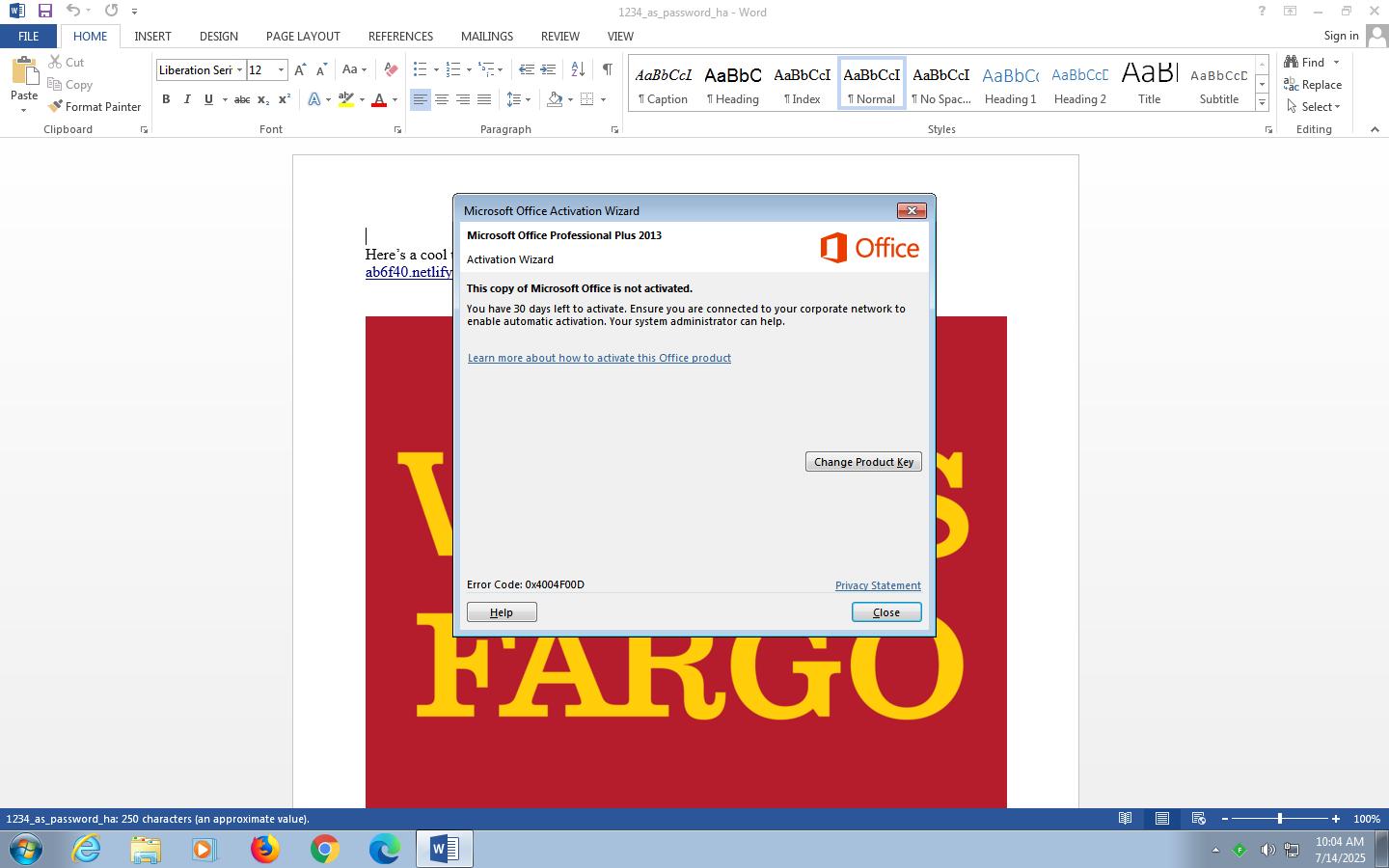Open Google Chrome from the taskbar
The width and height of the screenshot is (1389, 868).
[x=325, y=850]
